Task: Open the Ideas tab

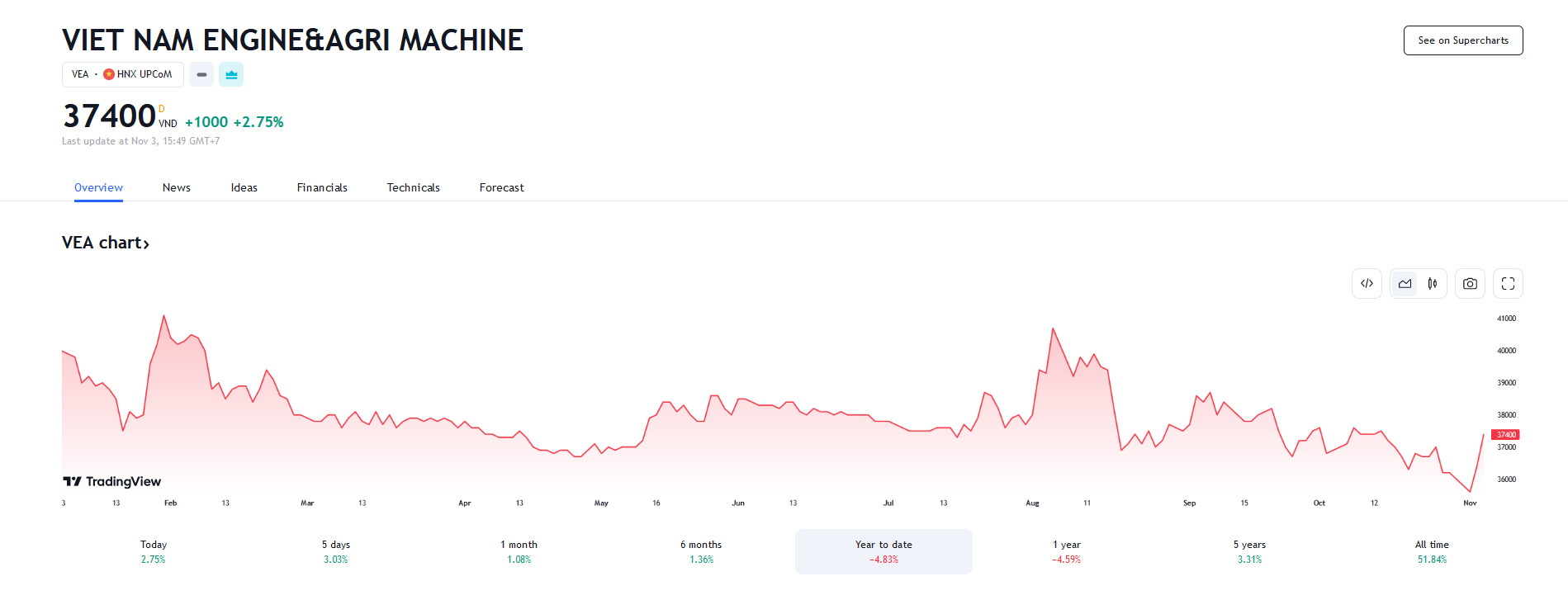Action: tap(244, 187)
